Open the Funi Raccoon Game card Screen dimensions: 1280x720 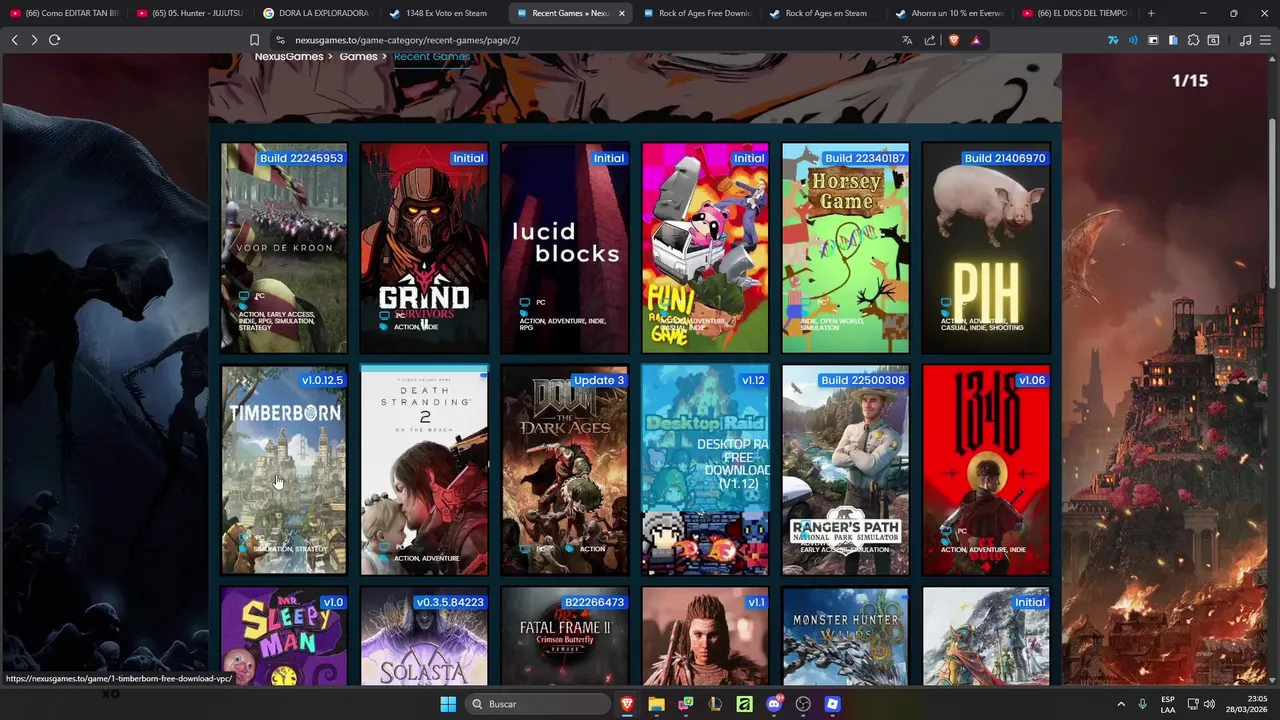[x=705, y=248]
